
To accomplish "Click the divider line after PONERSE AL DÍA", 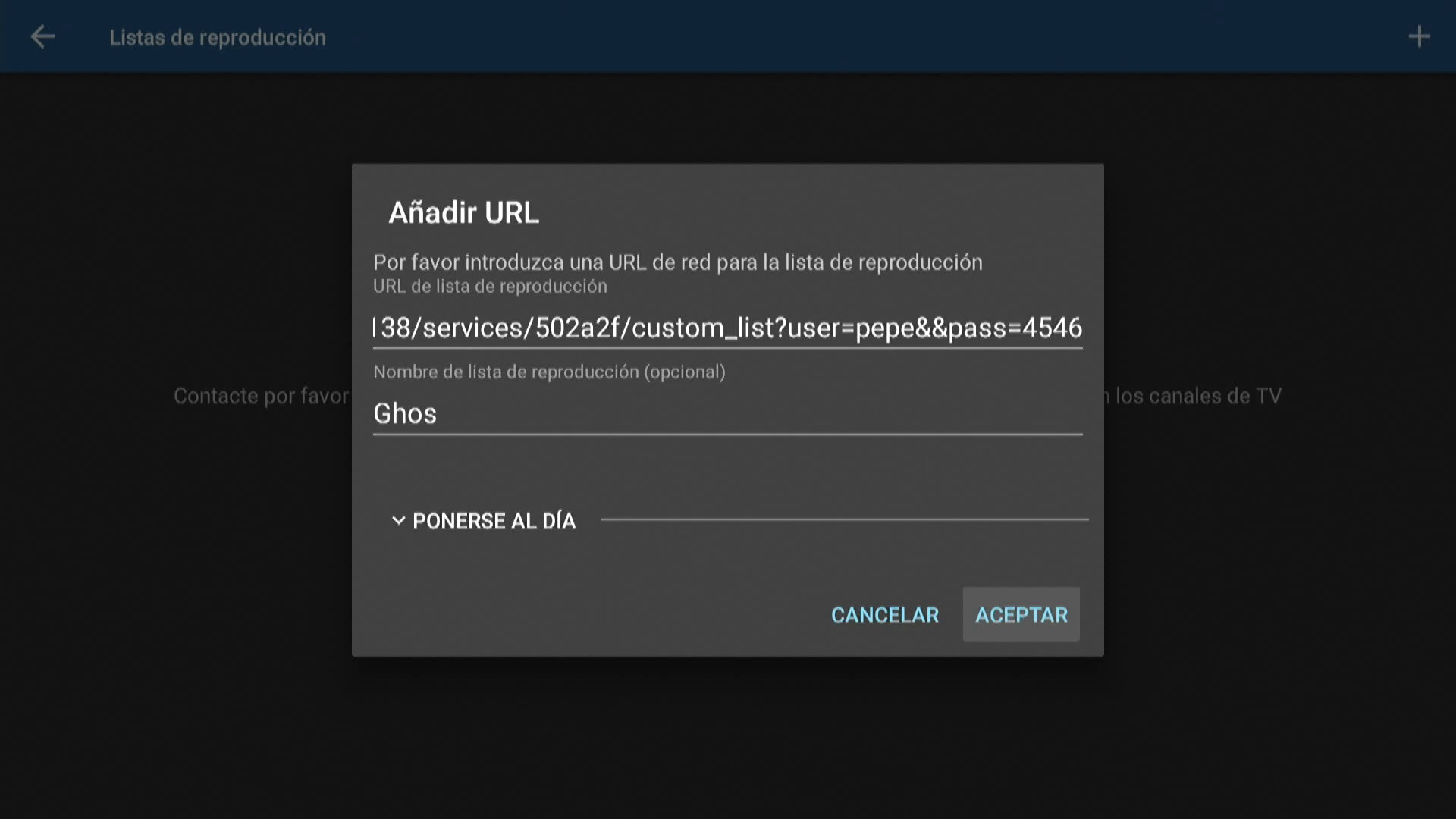I will point(844,519).
